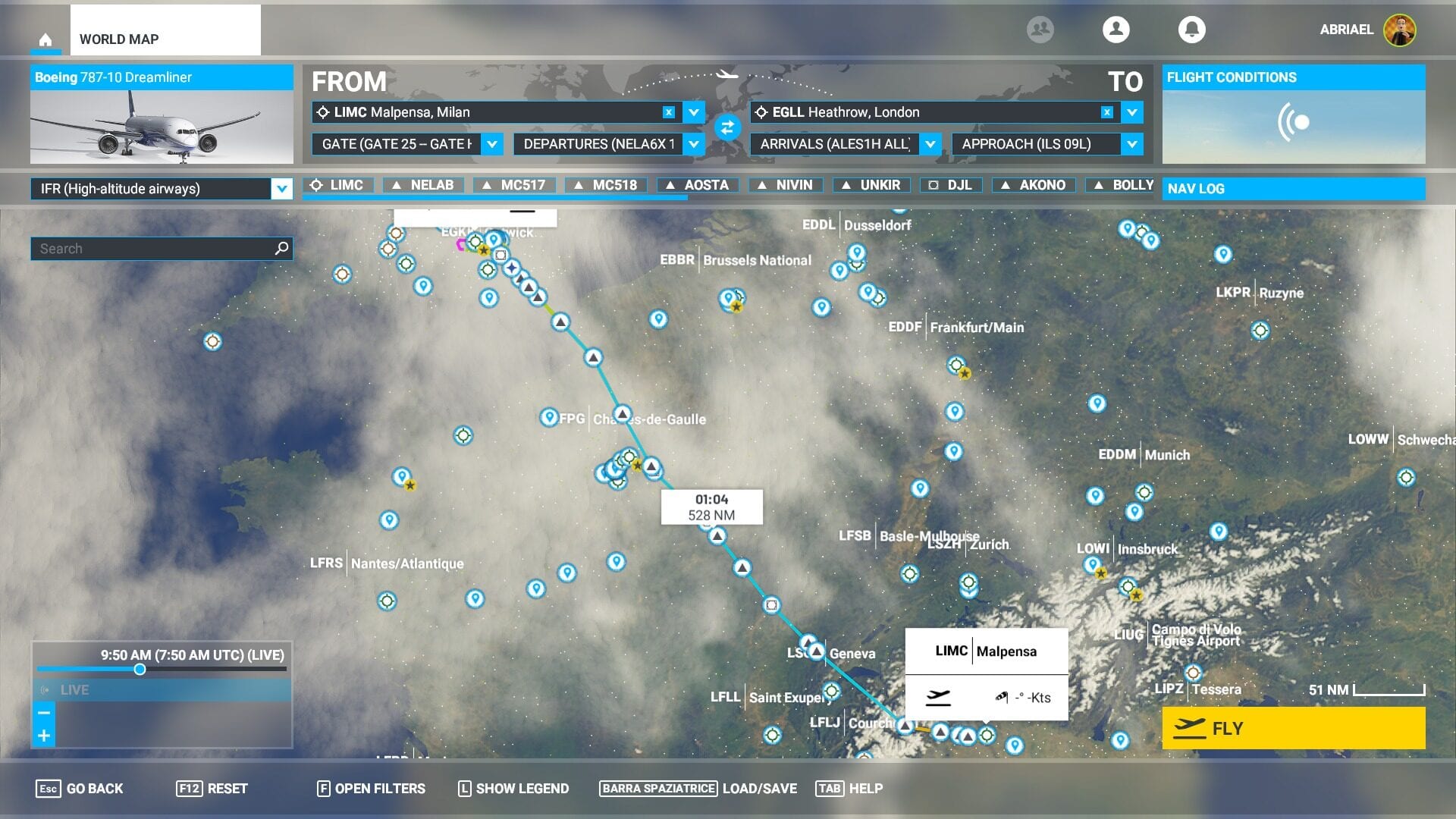
Task: Switch to the World Map tab
Action: click(118, 39)
